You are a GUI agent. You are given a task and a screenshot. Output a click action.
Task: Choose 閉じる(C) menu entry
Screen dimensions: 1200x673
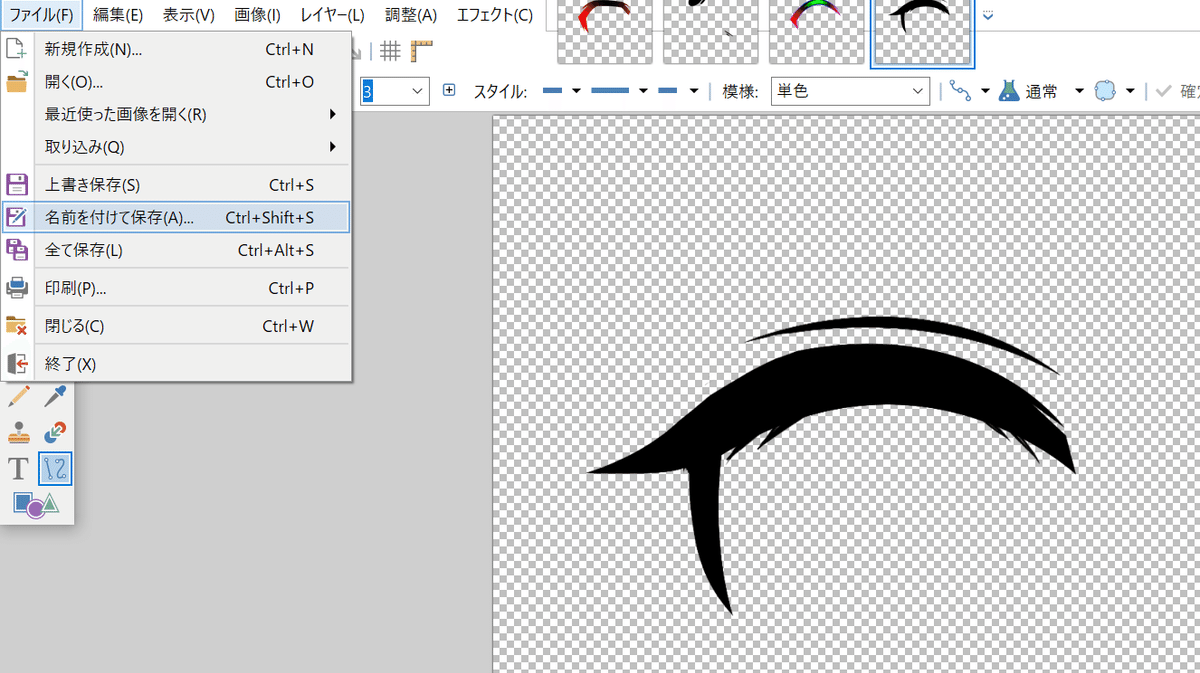(x=176, y=326)
